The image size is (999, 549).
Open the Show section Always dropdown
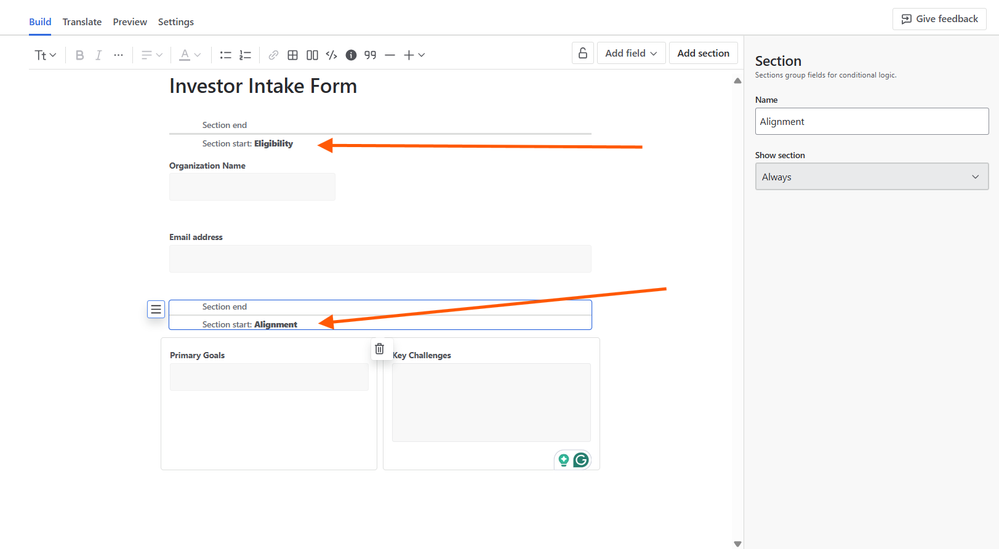(x=872, y=176)
